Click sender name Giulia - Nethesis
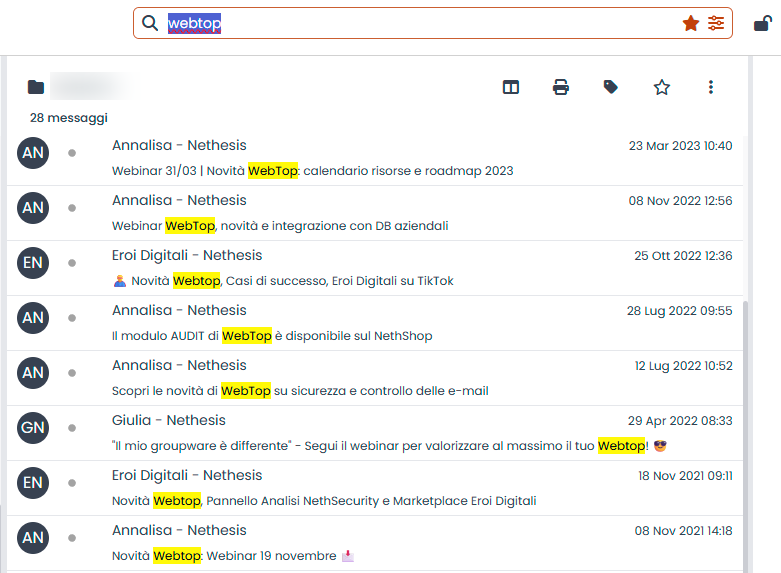Image resolution: width=781 pixels, height=573 pixels. (x=169, y=420)
